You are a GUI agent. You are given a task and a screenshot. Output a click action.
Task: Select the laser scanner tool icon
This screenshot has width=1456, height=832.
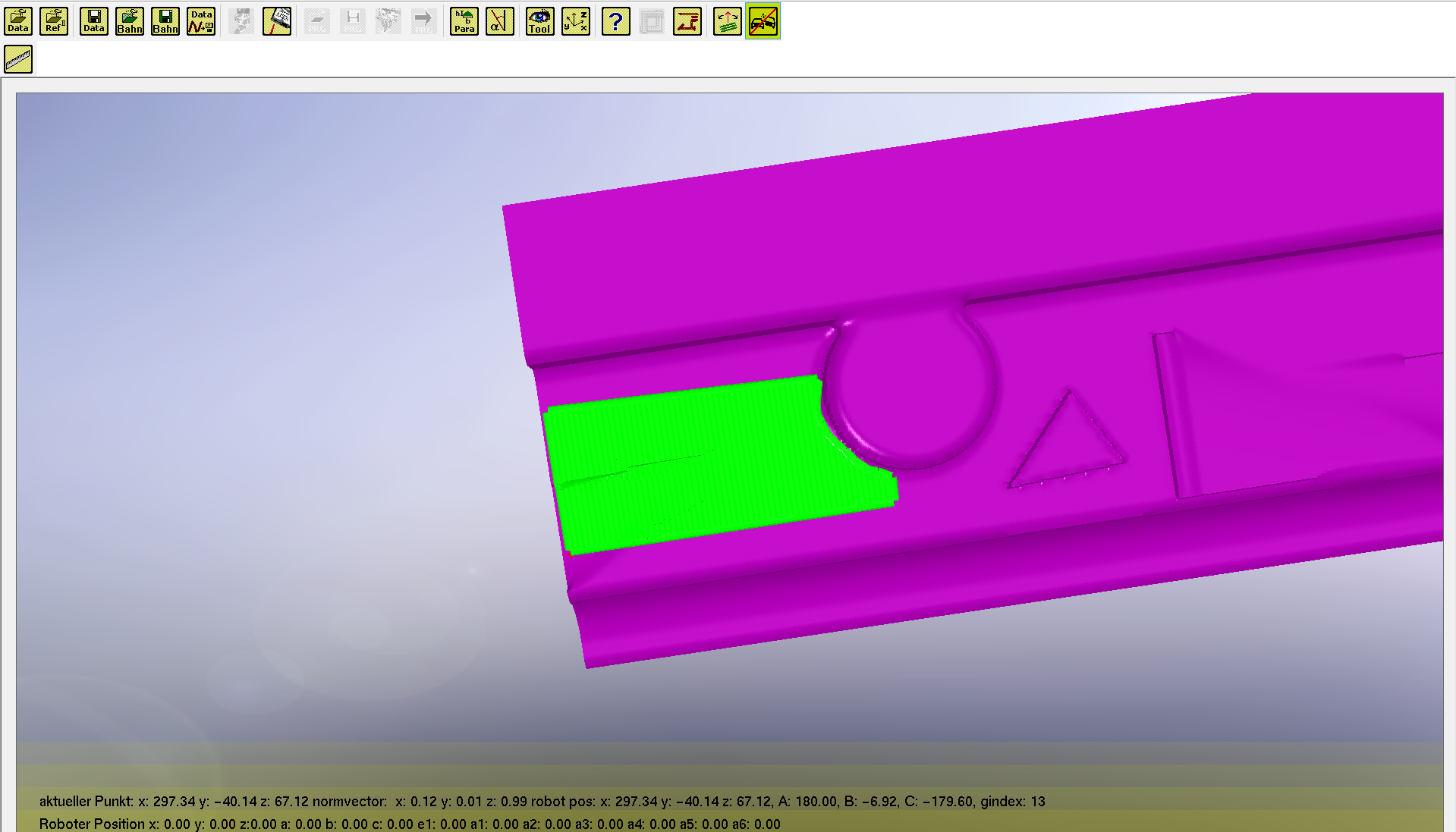(277, 21)
